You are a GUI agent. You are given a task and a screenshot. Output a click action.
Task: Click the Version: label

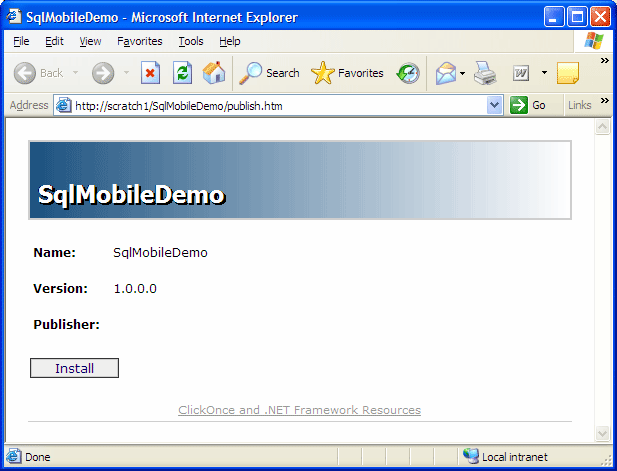[60, 289]
